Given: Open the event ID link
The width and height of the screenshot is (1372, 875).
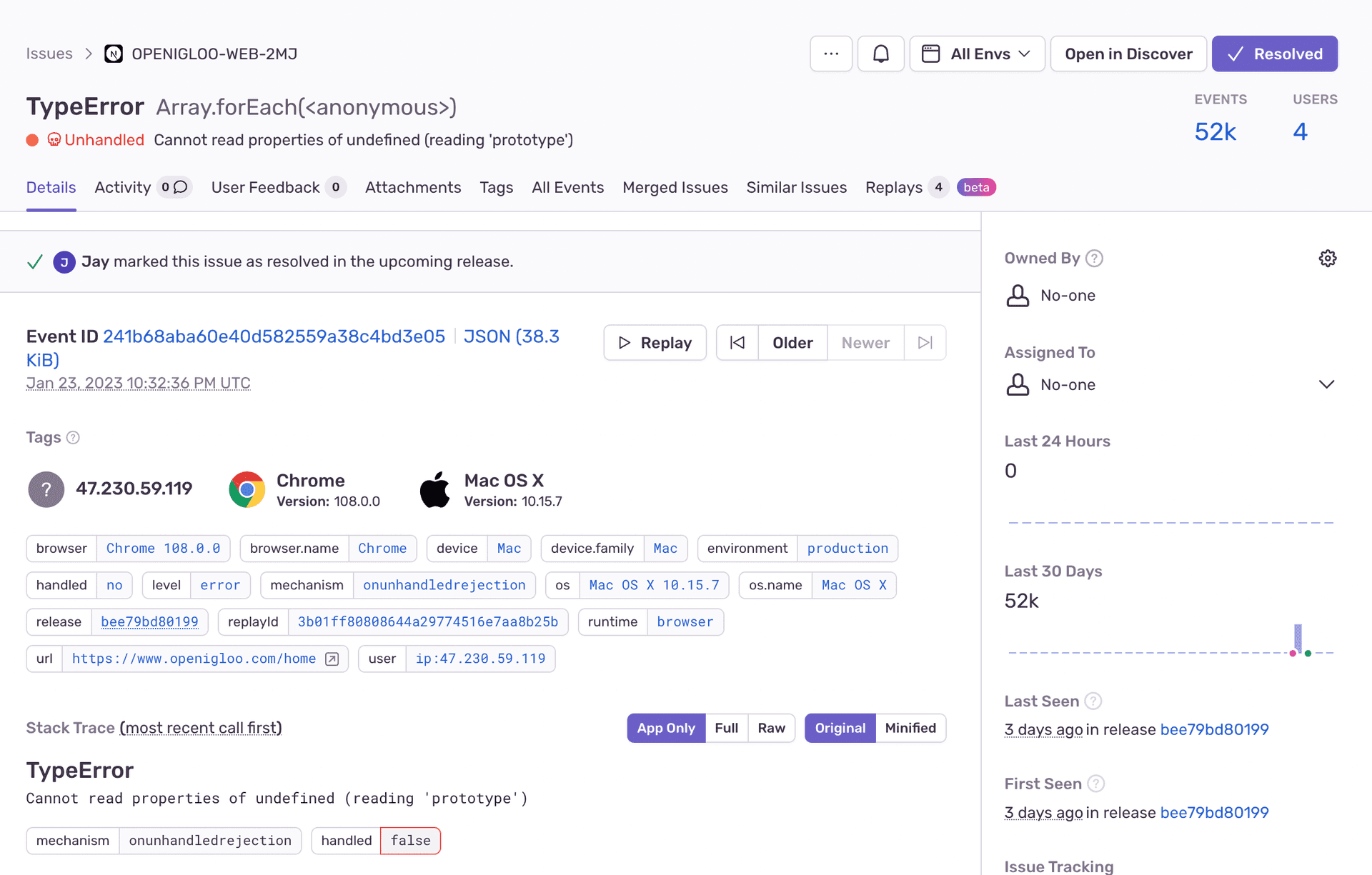Looking at the screenshot, I should 274,336.
